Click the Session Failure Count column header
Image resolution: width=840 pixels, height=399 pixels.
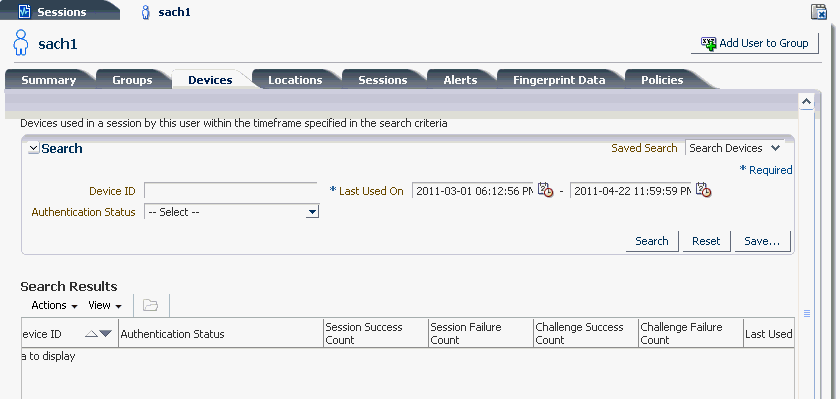coord(481,334)
